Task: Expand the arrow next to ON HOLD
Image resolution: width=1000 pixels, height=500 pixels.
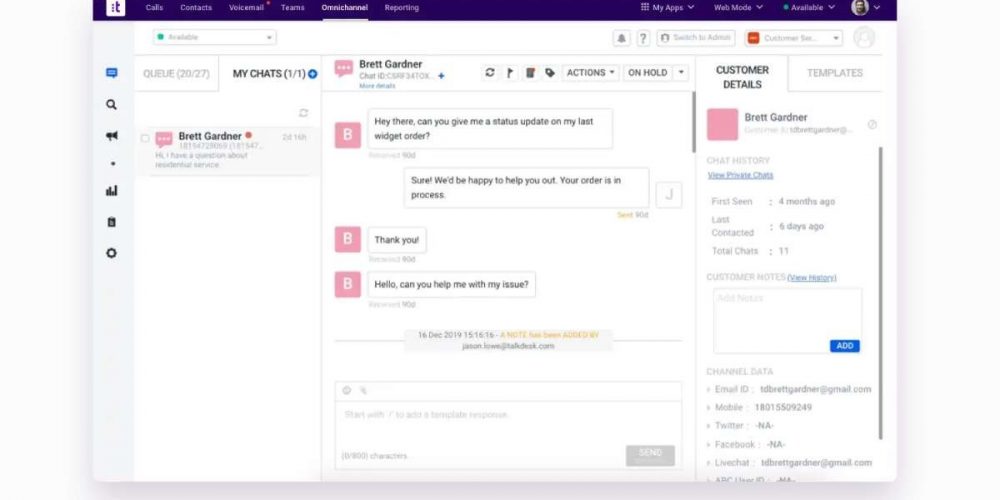Action: (x=681, y=73)
